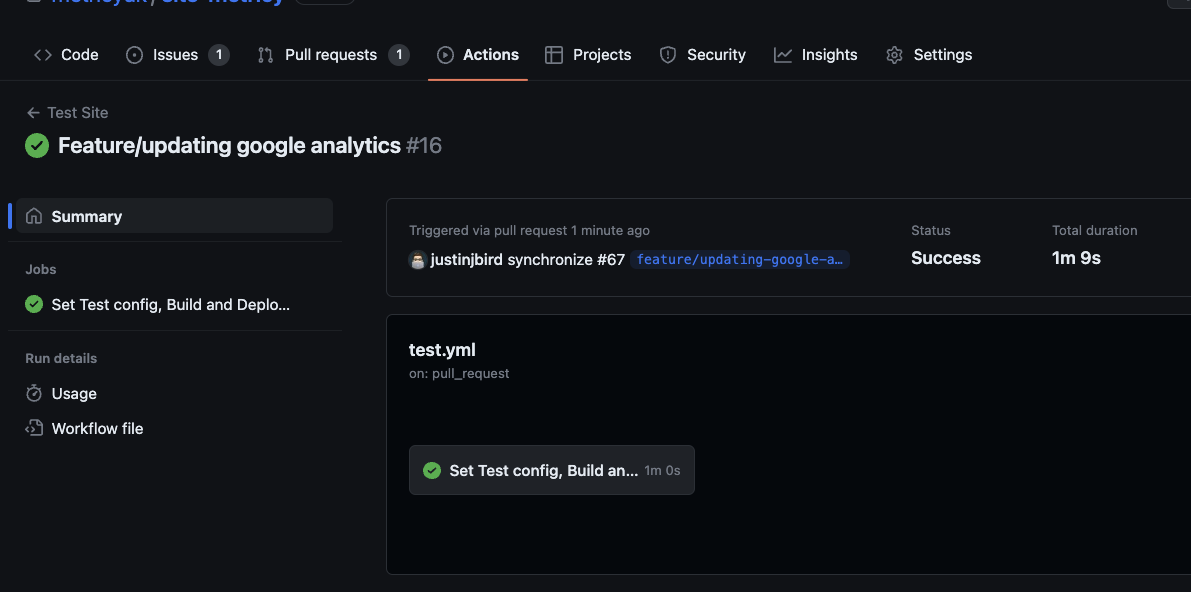Open the Settings gear icon

[x=894, y=55]
